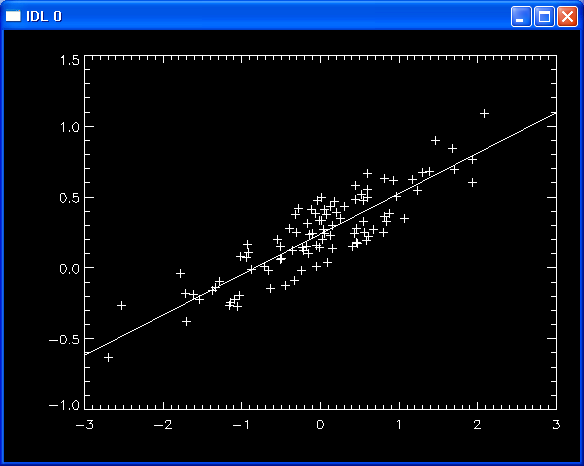Click the x-axis label 3
This screenshot has width=584, height=466.
(x=556, y=425)
